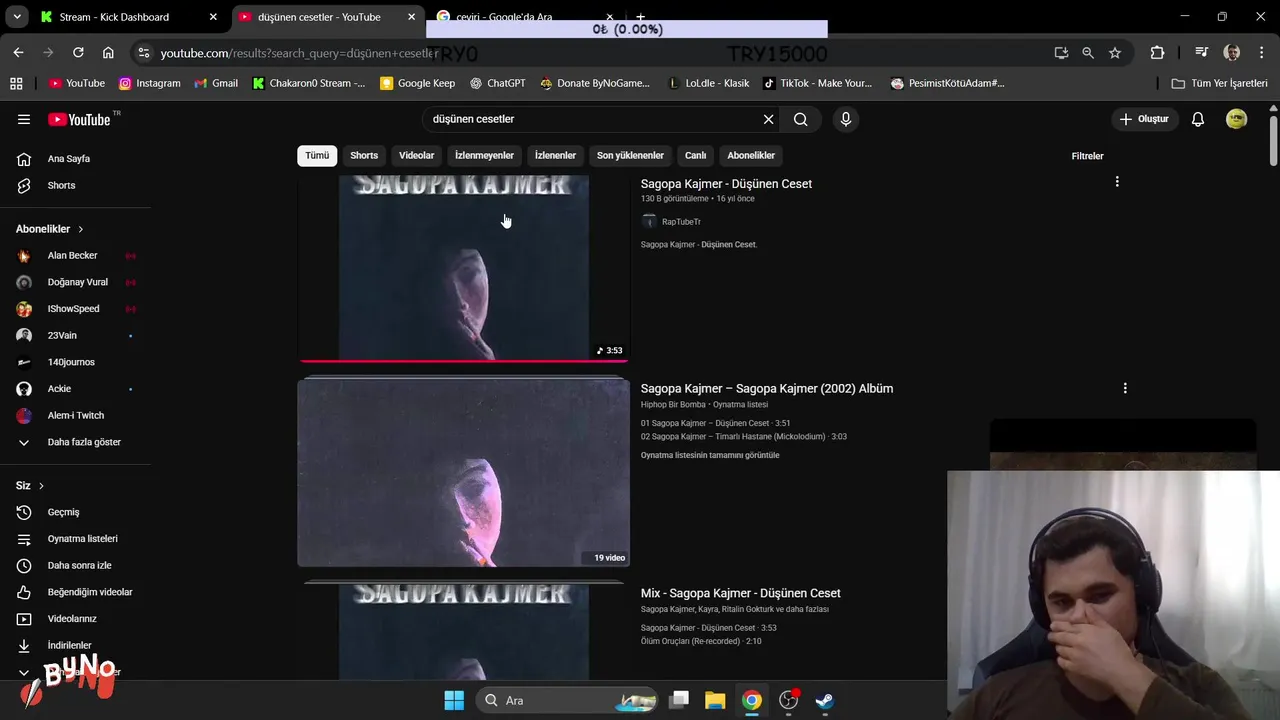The width and height of the screenshot is (1280, 720).
Task: Expand the Abonelikler section chevron
Action: [80, 229]
